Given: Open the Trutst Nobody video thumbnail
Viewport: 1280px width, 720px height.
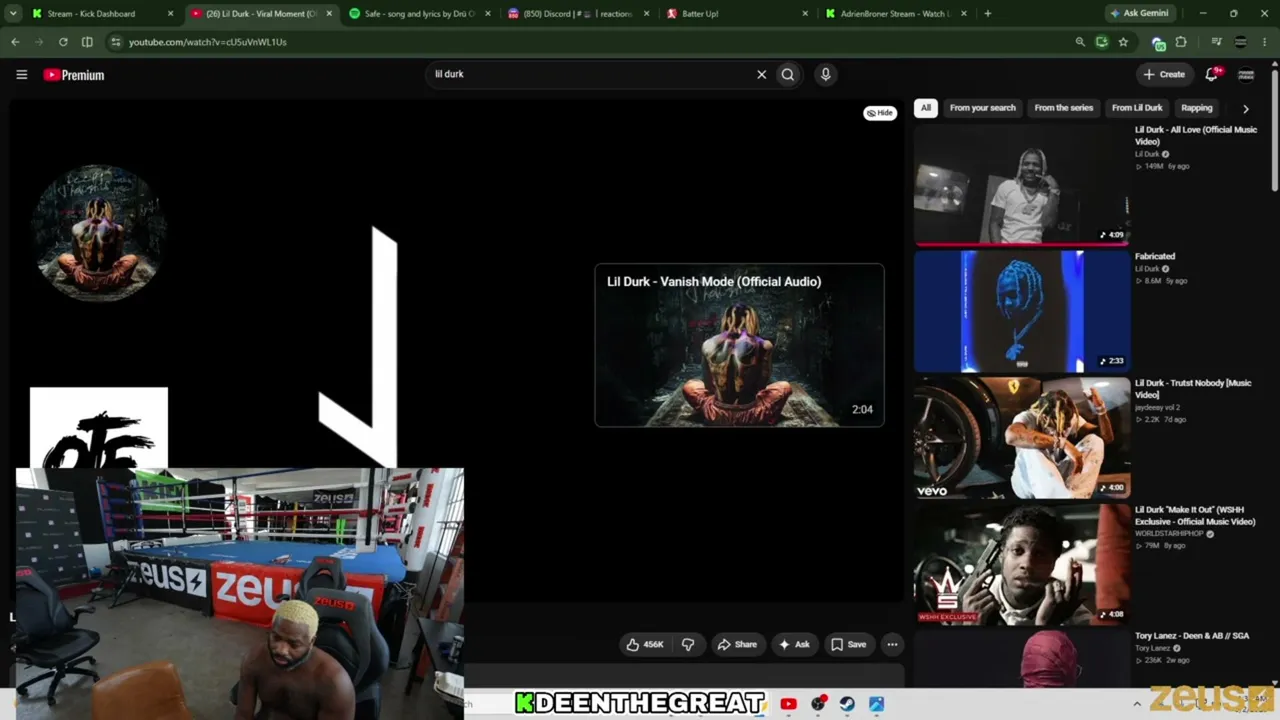Looking at the screenshot, I should (1021, 438).
